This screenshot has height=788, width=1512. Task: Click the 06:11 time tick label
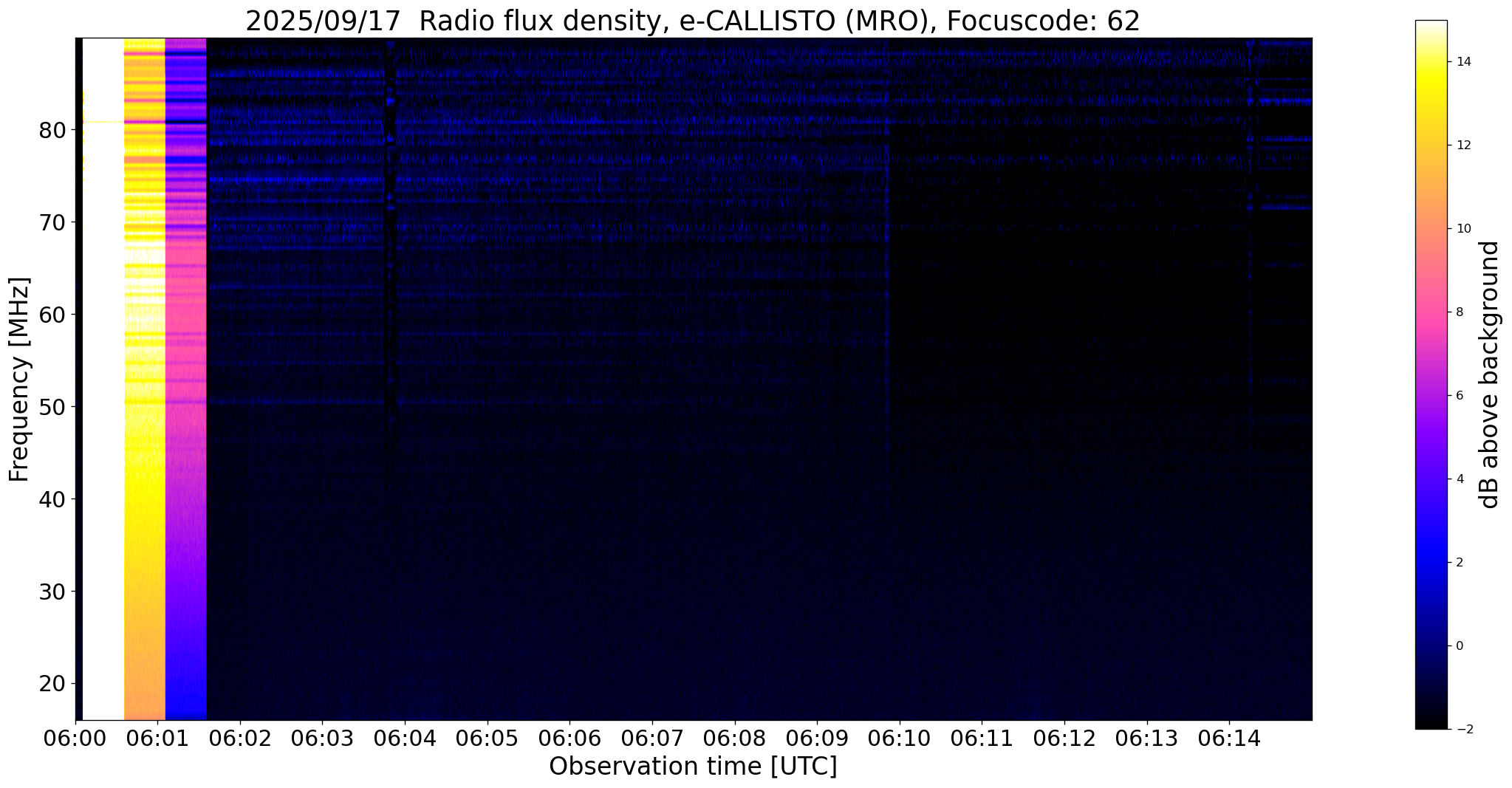[982, 738]
